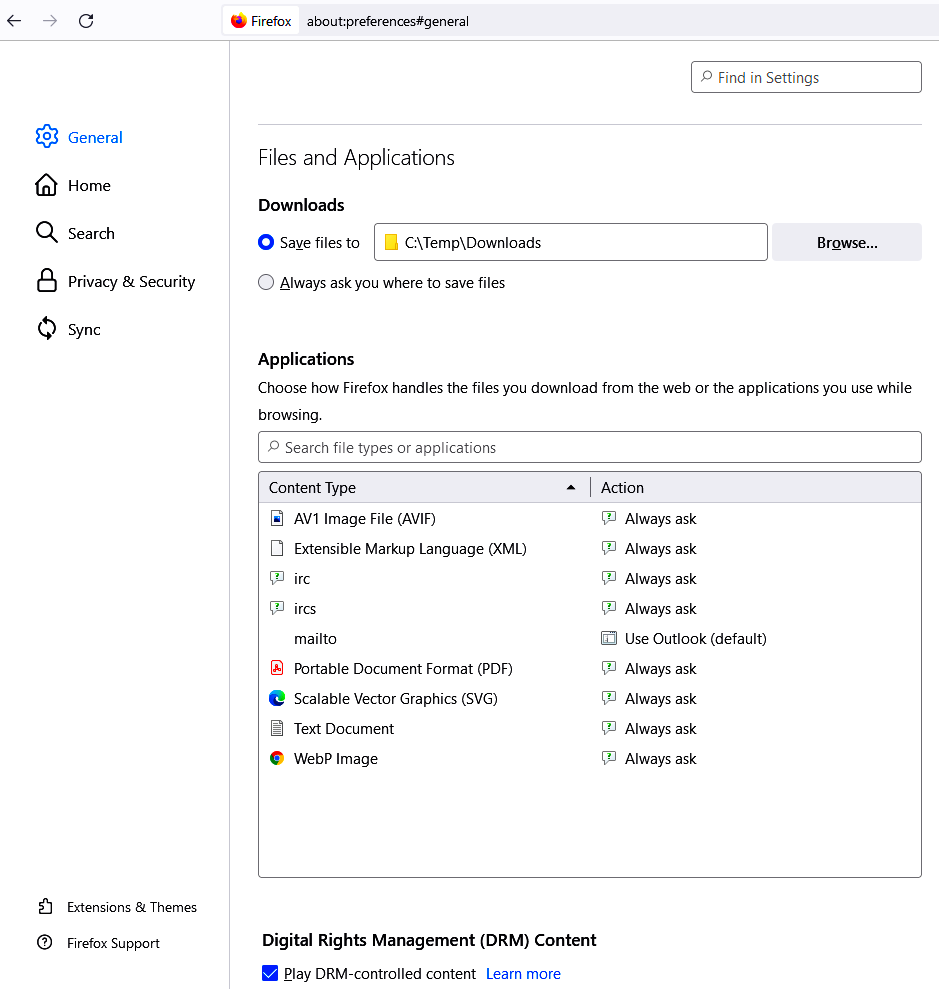Viewport: 939px width, 989px height.
Task: Select the Text Document row label
Action: pyautogui.click(x=344, y=729)
